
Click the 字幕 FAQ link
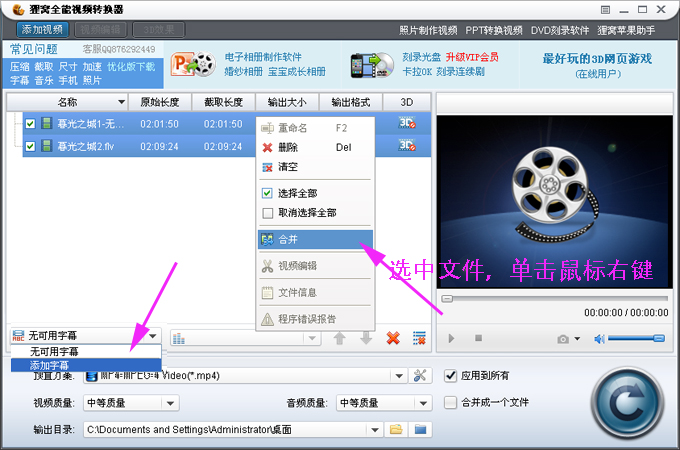click(x=20, y=80)
